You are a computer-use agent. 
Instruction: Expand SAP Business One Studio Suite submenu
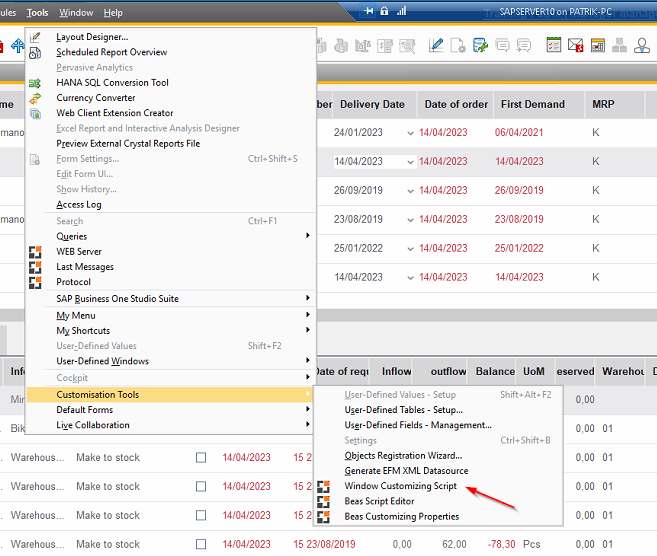pyautogui.click(x=308, y=298)
